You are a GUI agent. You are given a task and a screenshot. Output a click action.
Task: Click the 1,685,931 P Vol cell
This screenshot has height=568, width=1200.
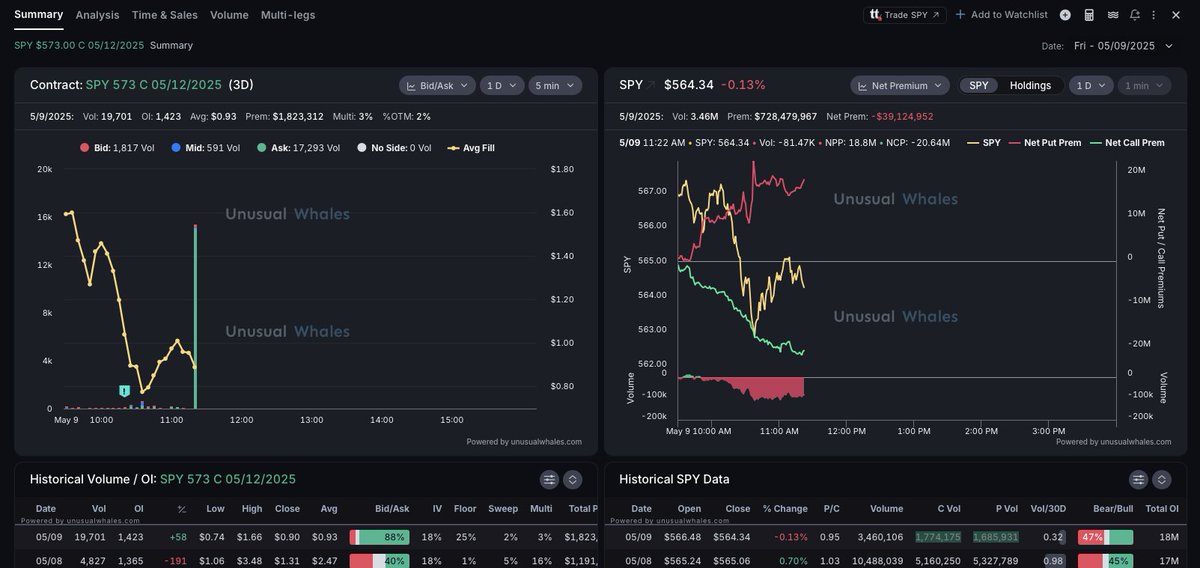(x=995, y=537)
